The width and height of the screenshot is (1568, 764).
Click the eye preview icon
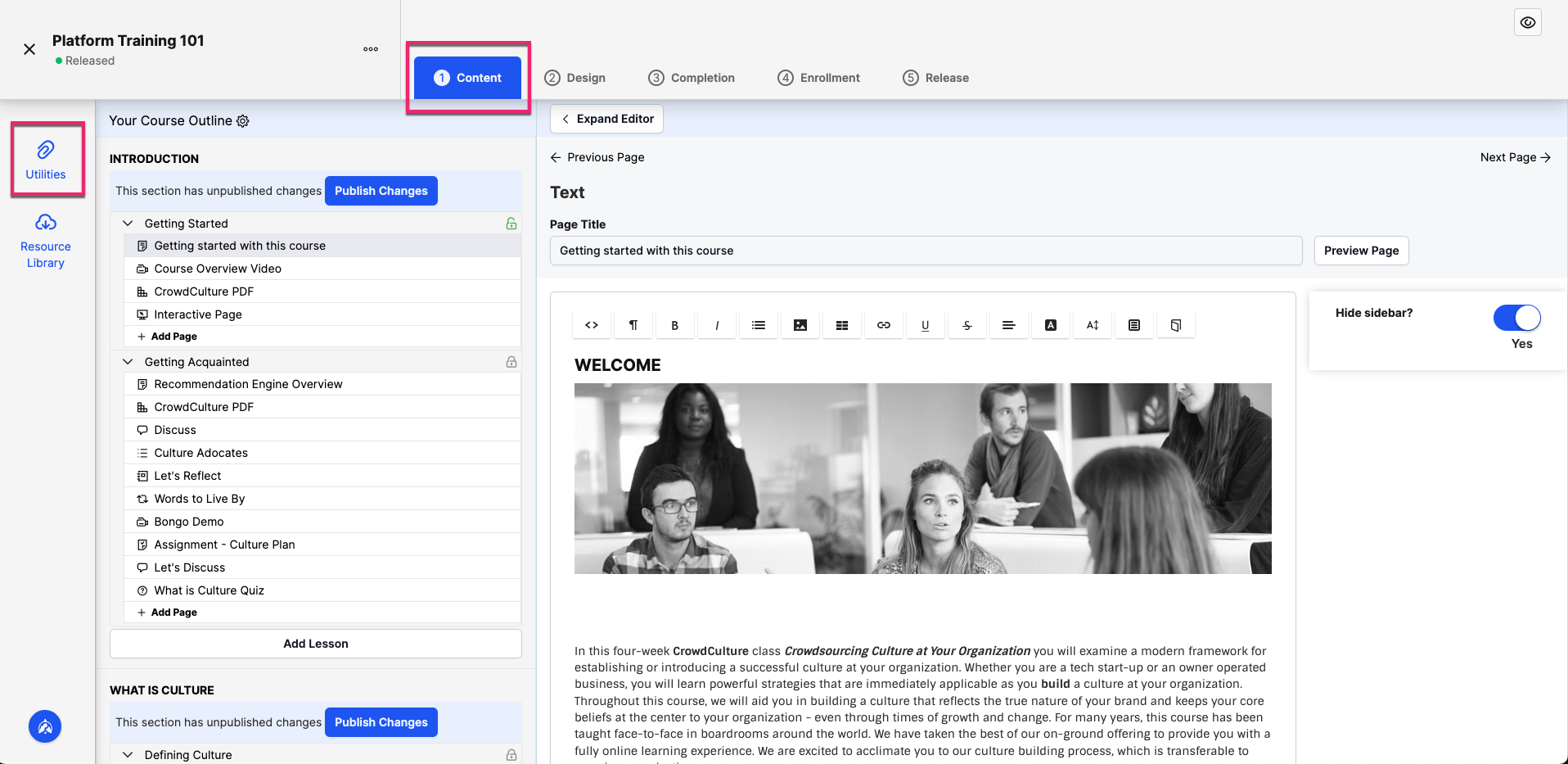pyautogui.click(x=1527, y=22)
